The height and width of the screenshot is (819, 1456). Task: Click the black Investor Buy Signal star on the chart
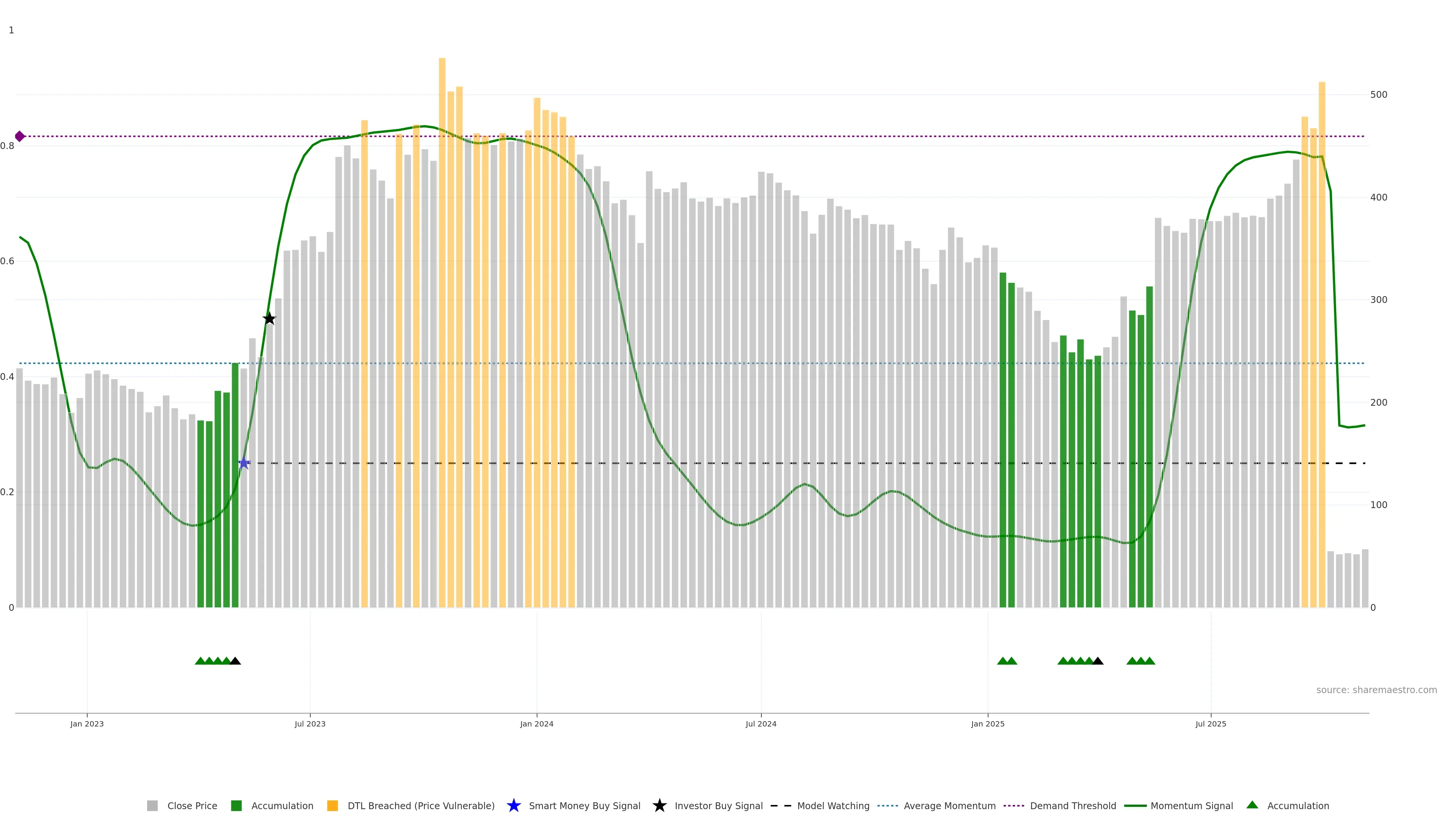click(270, 319)
